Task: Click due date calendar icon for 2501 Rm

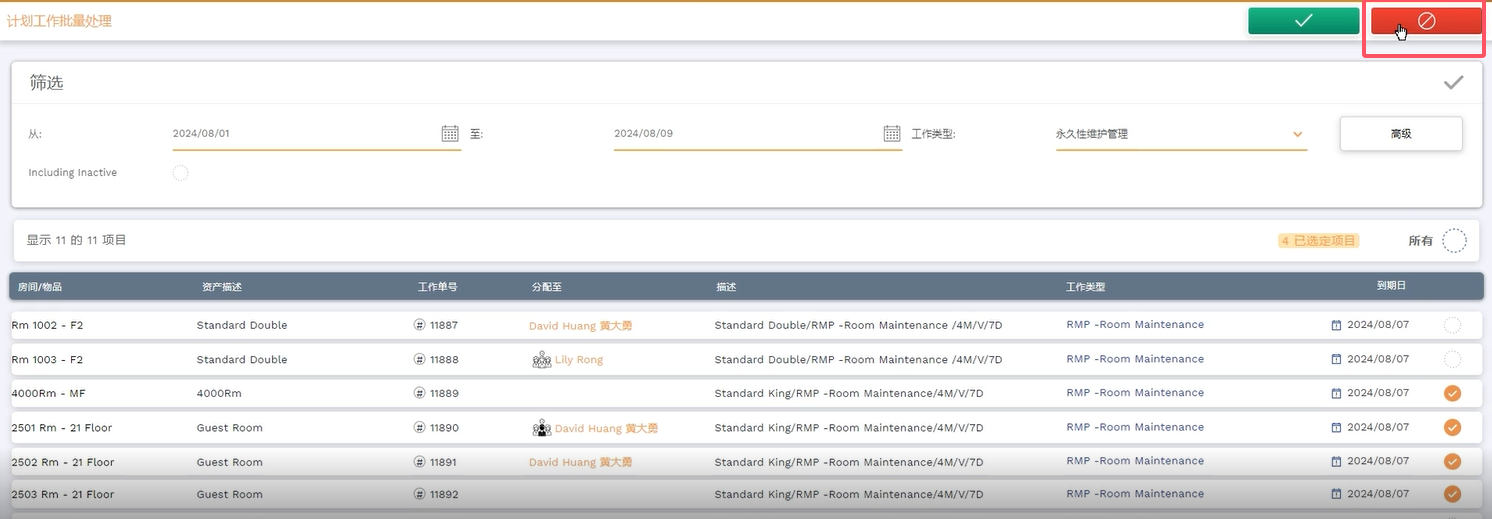Action: 1336,427
